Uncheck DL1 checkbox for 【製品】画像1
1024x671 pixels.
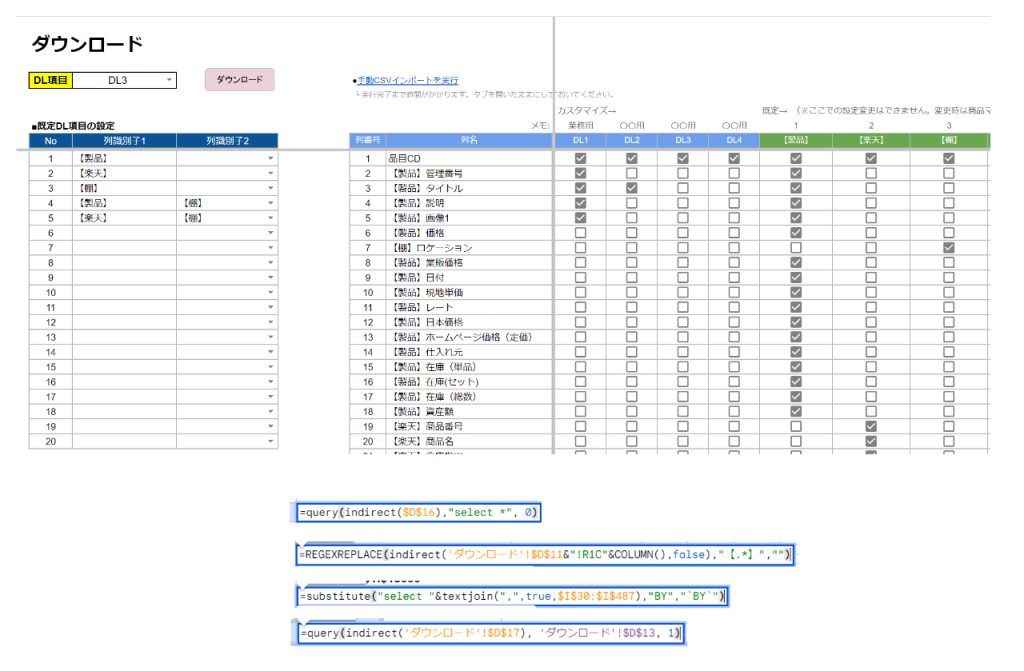pyautogui.click(x=580, y=217)
